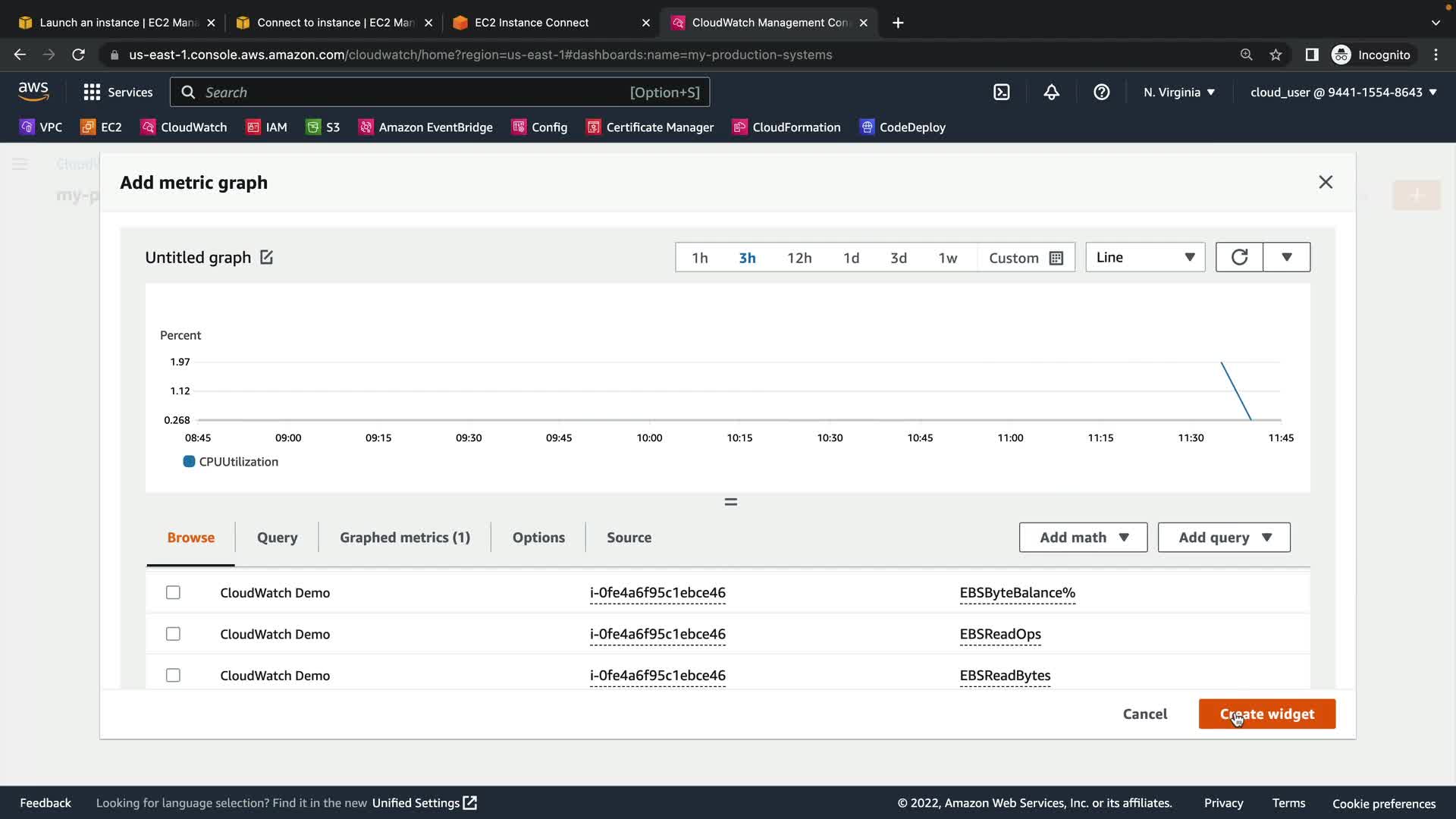Screen dimensions: 1456x819
Task: Switch to the Graphed metrics (1) tab
Action: coord(405,537)
